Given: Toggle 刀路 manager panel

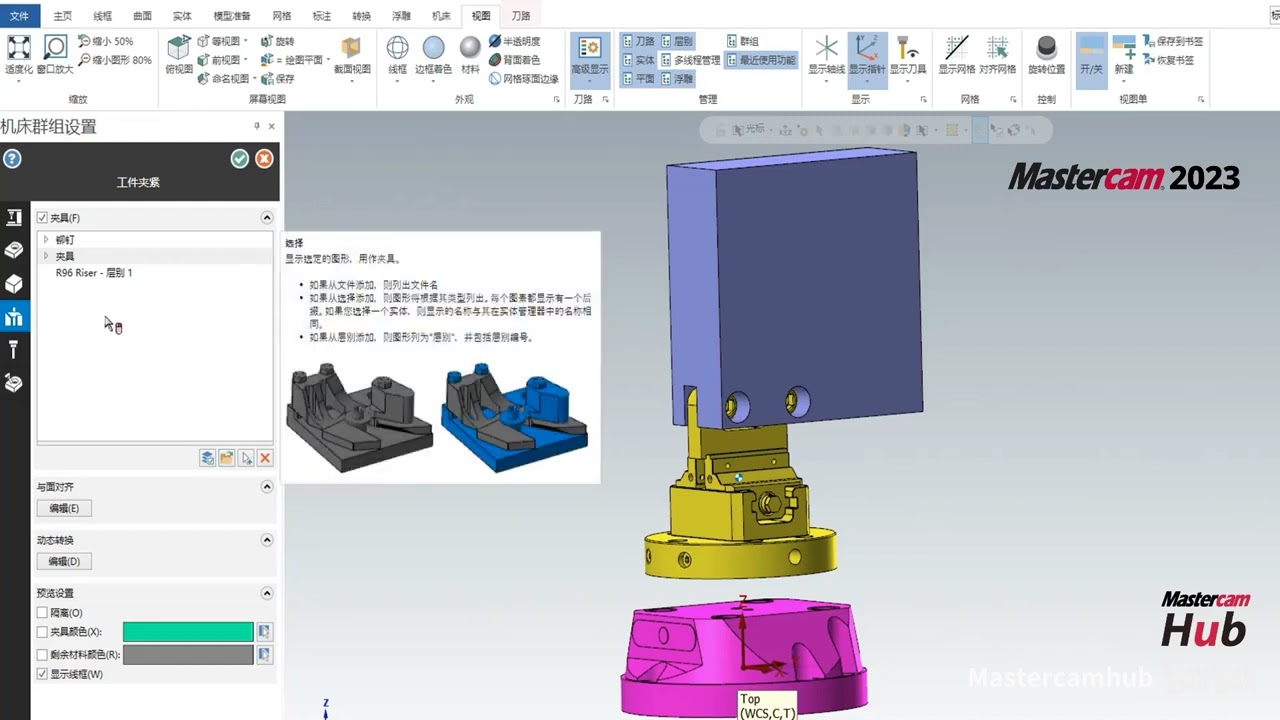Looking at the screenshot, I should click(x=638, y=42).
